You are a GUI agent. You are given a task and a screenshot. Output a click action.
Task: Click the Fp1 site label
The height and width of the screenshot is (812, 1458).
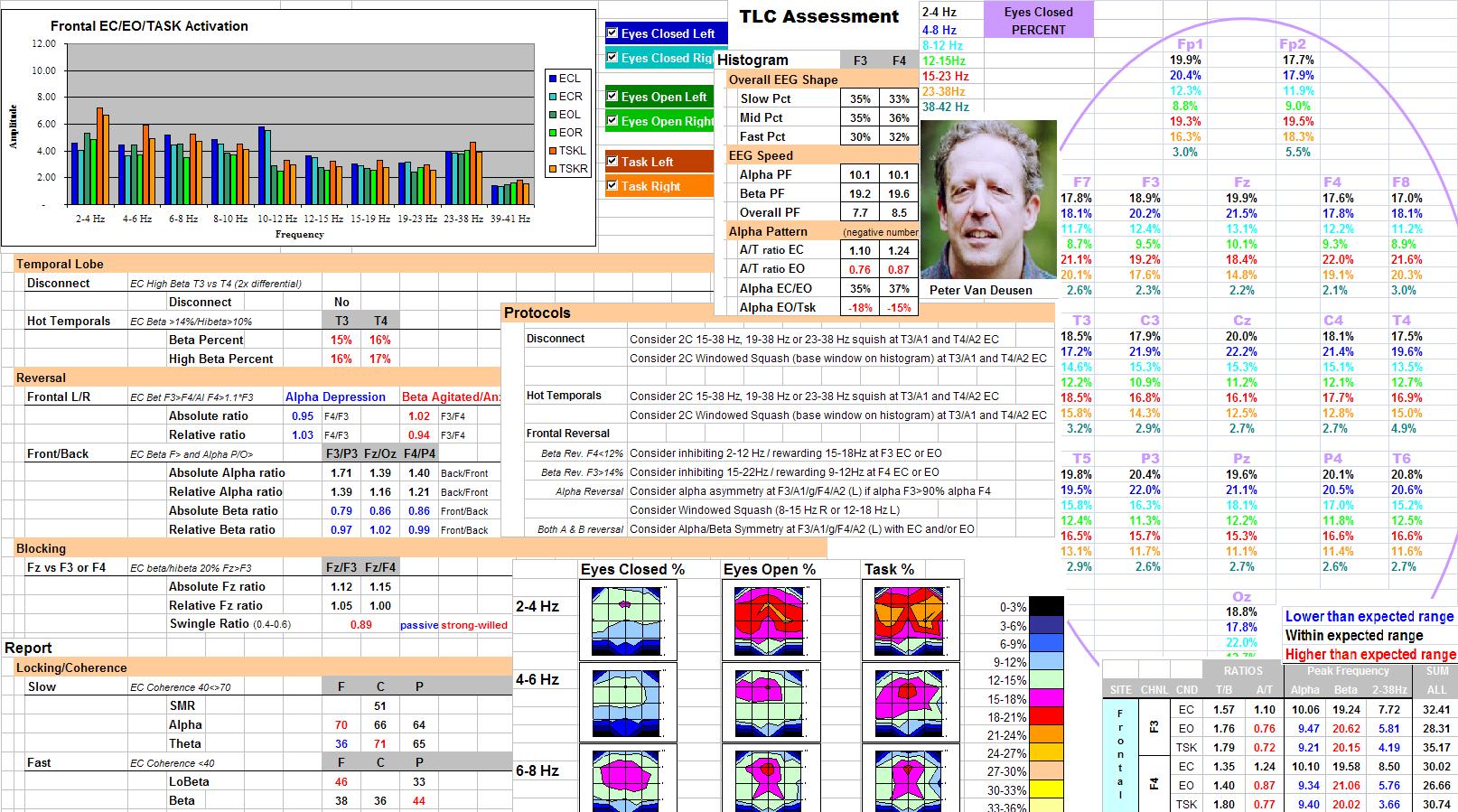click(x=1191, y=44)
